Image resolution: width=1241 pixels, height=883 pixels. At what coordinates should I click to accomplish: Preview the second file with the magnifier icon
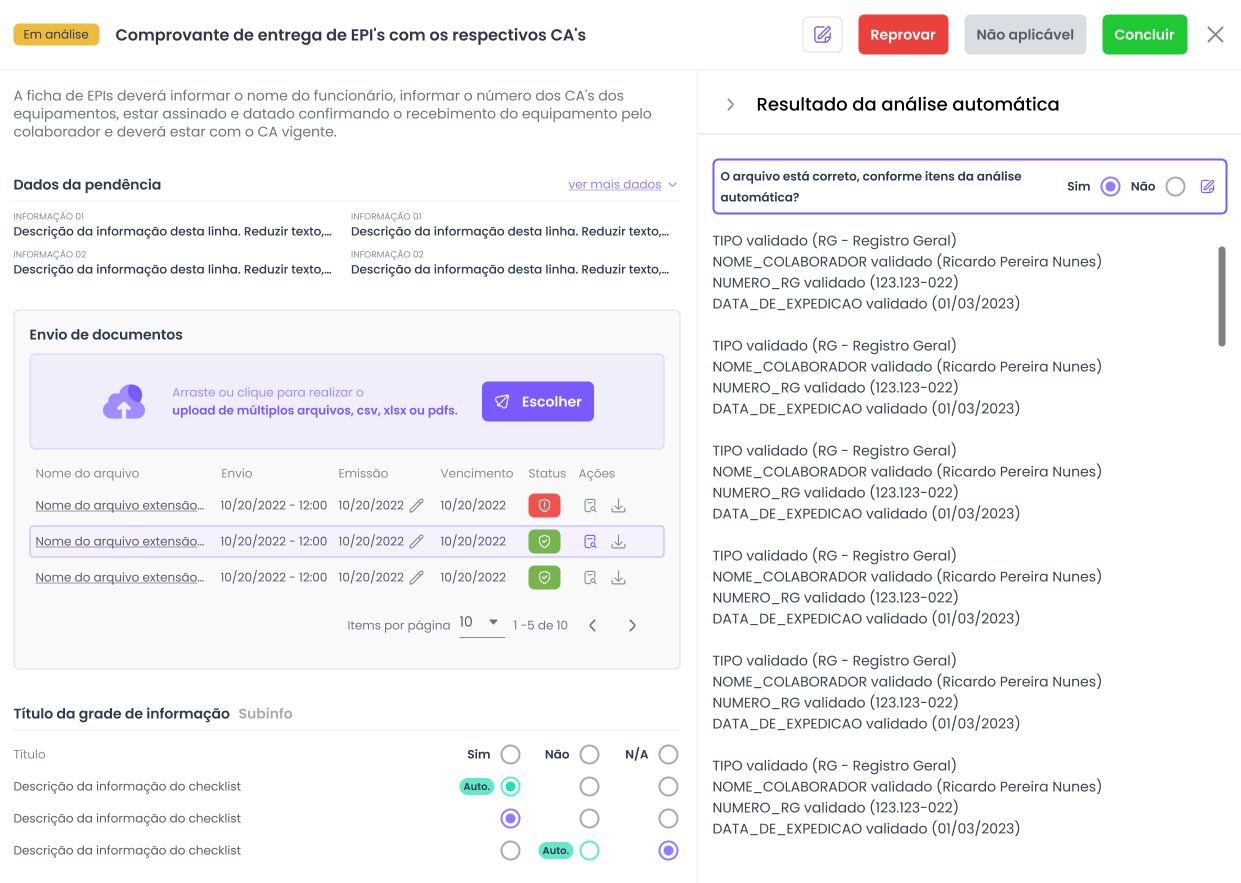590,542
